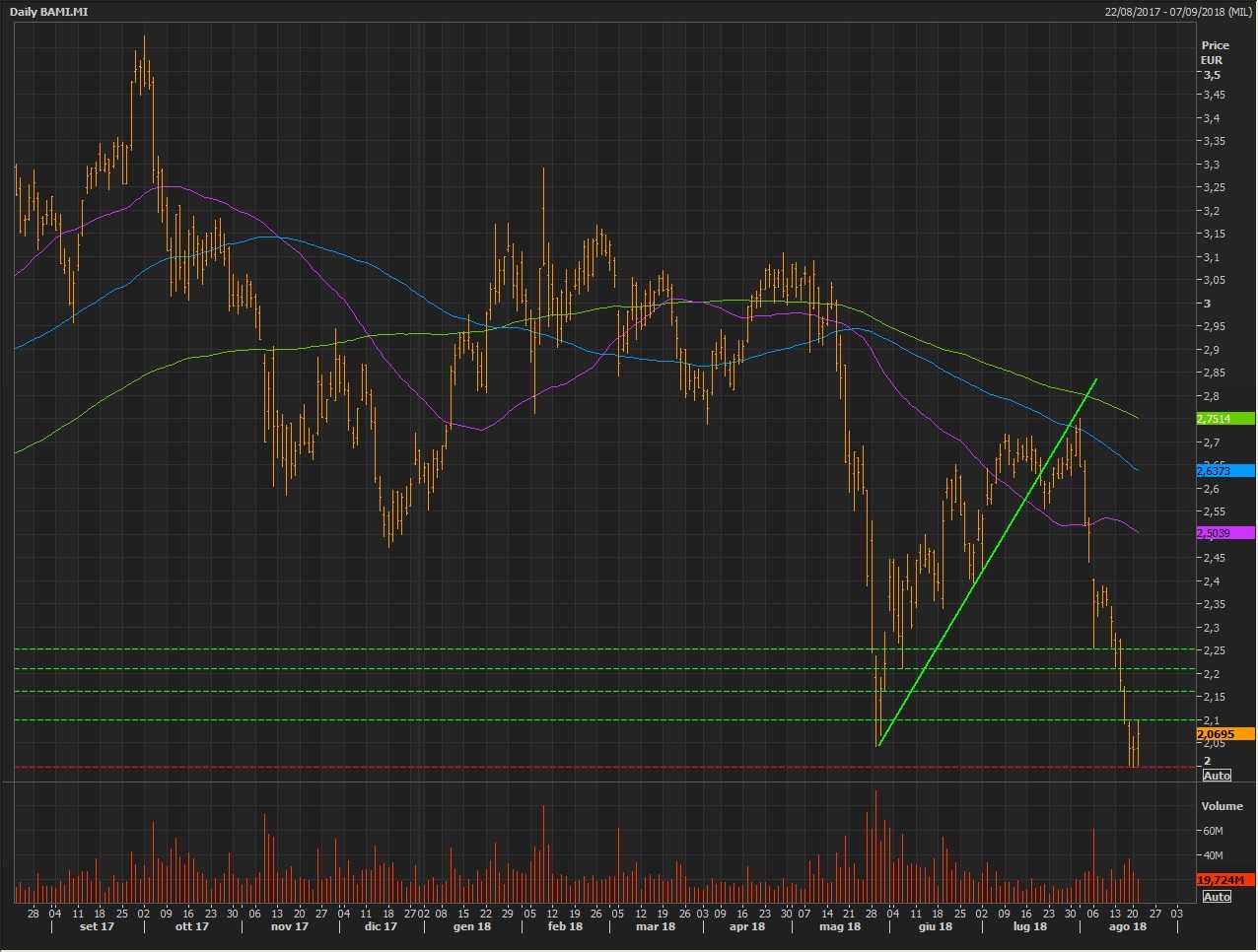Jump to gen 18 on the time axis

pos(471,926)
